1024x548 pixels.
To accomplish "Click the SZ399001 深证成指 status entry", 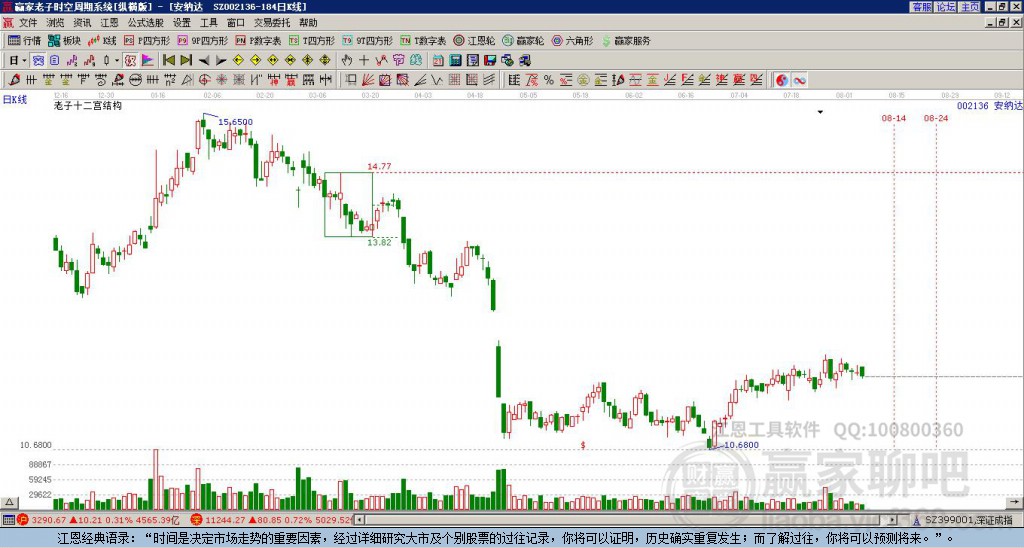I will tap(969, 520).
